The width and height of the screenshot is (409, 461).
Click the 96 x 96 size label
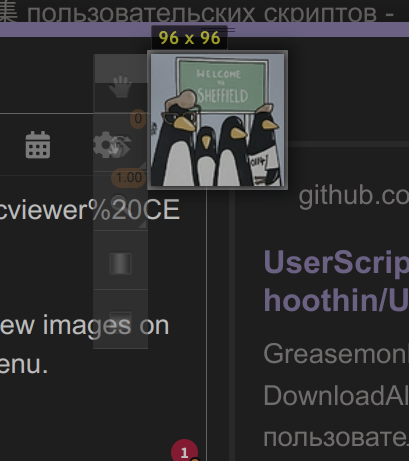pos(189,38)
